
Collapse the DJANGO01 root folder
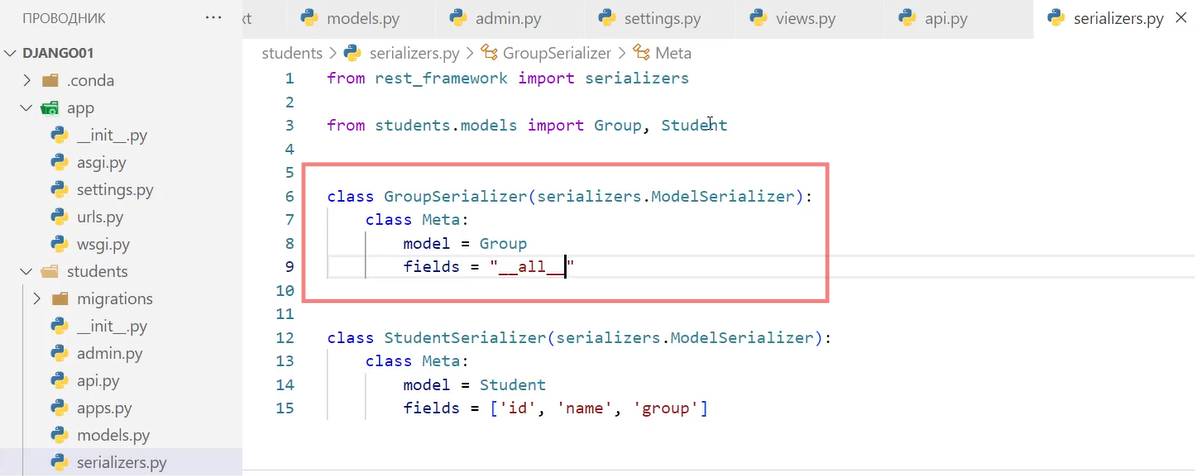point(11,53)
